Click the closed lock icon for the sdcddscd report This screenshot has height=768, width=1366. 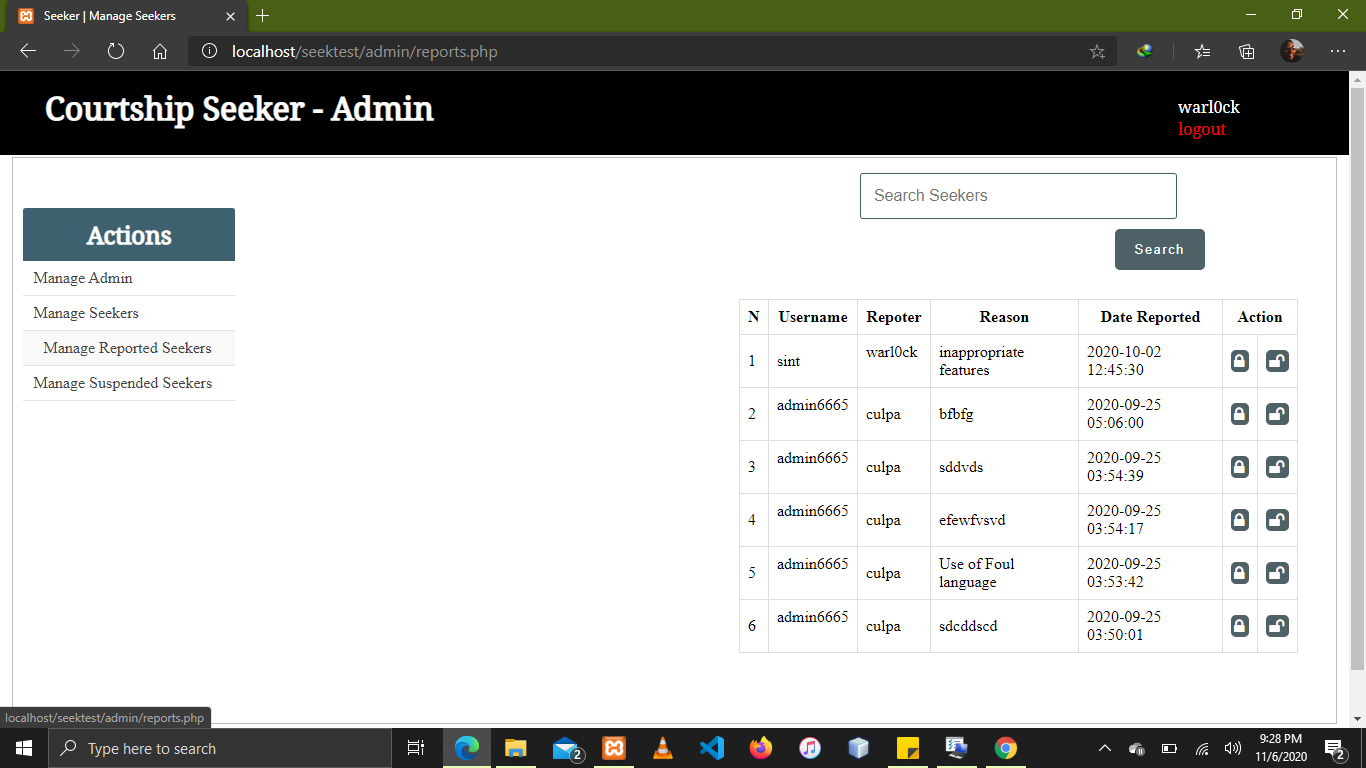point(1240,626)
